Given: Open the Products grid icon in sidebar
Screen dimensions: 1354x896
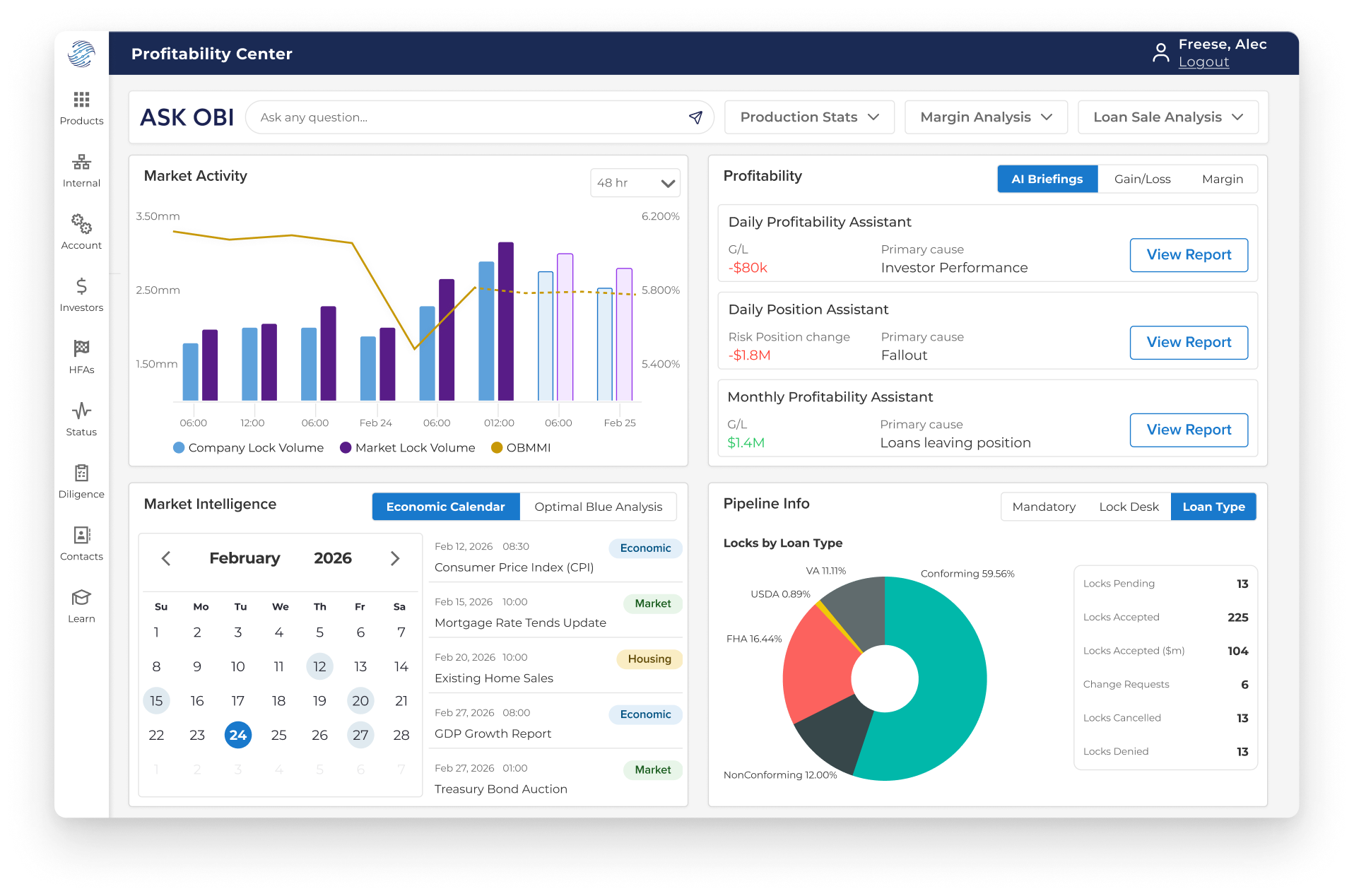Looking at the screenshot, I should click(x=81, y=100).
